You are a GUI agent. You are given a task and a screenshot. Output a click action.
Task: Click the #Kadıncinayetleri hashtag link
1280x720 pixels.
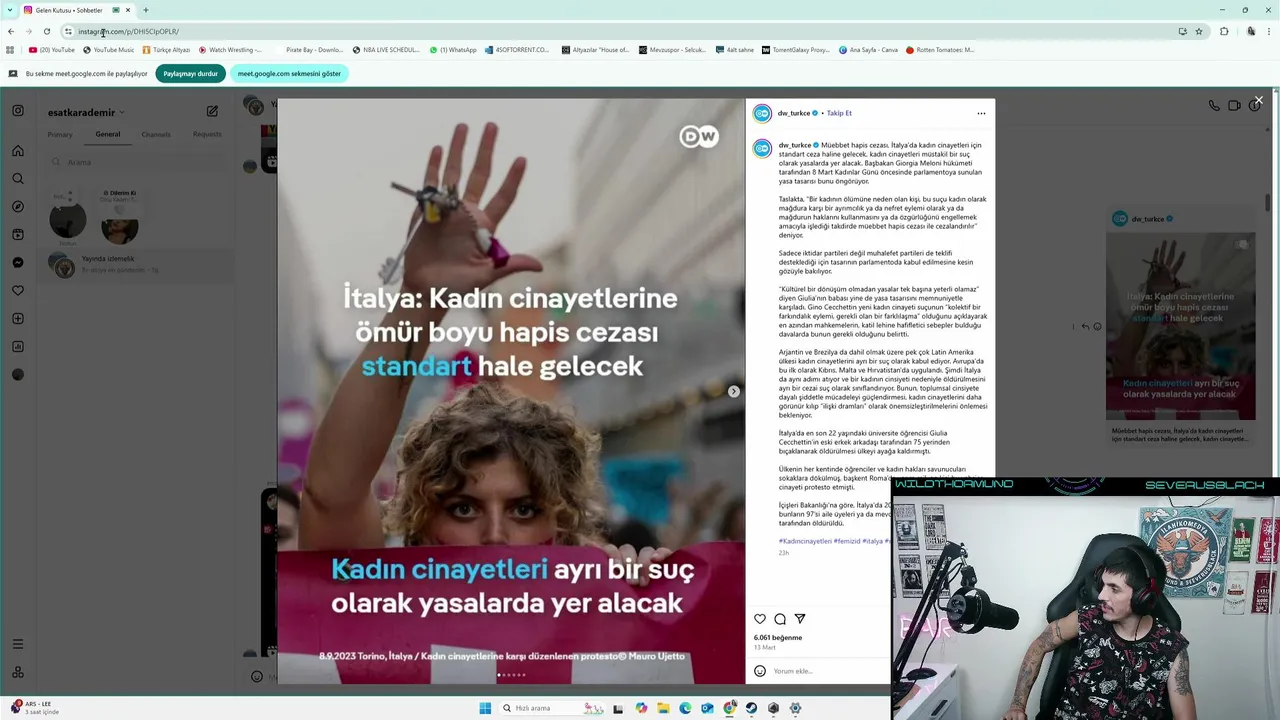click(805, 541)
